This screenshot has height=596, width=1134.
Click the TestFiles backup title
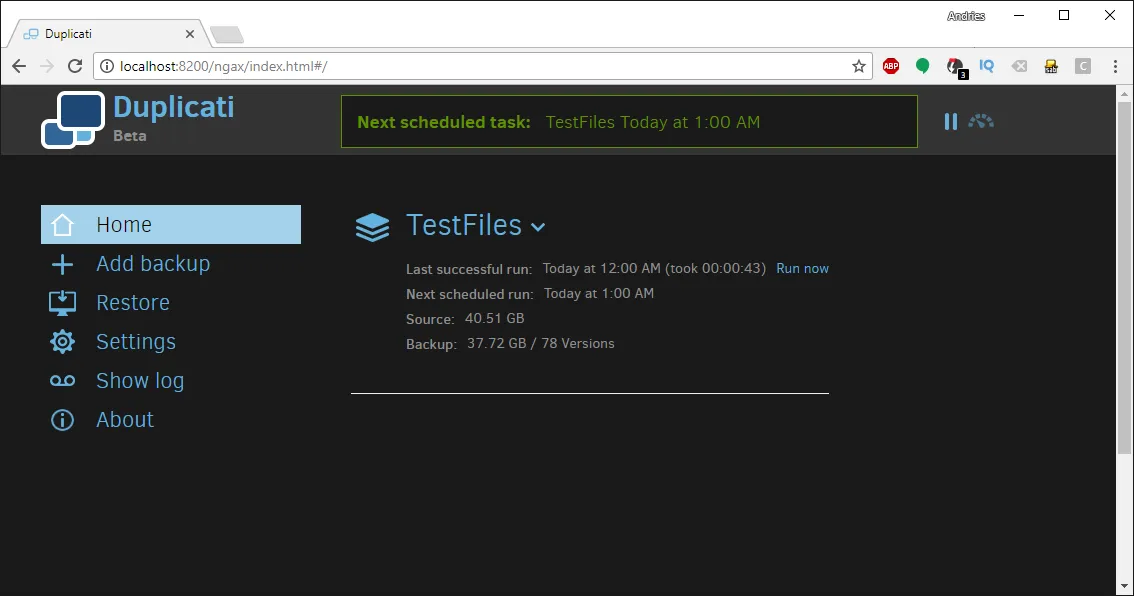coord(464,225)
